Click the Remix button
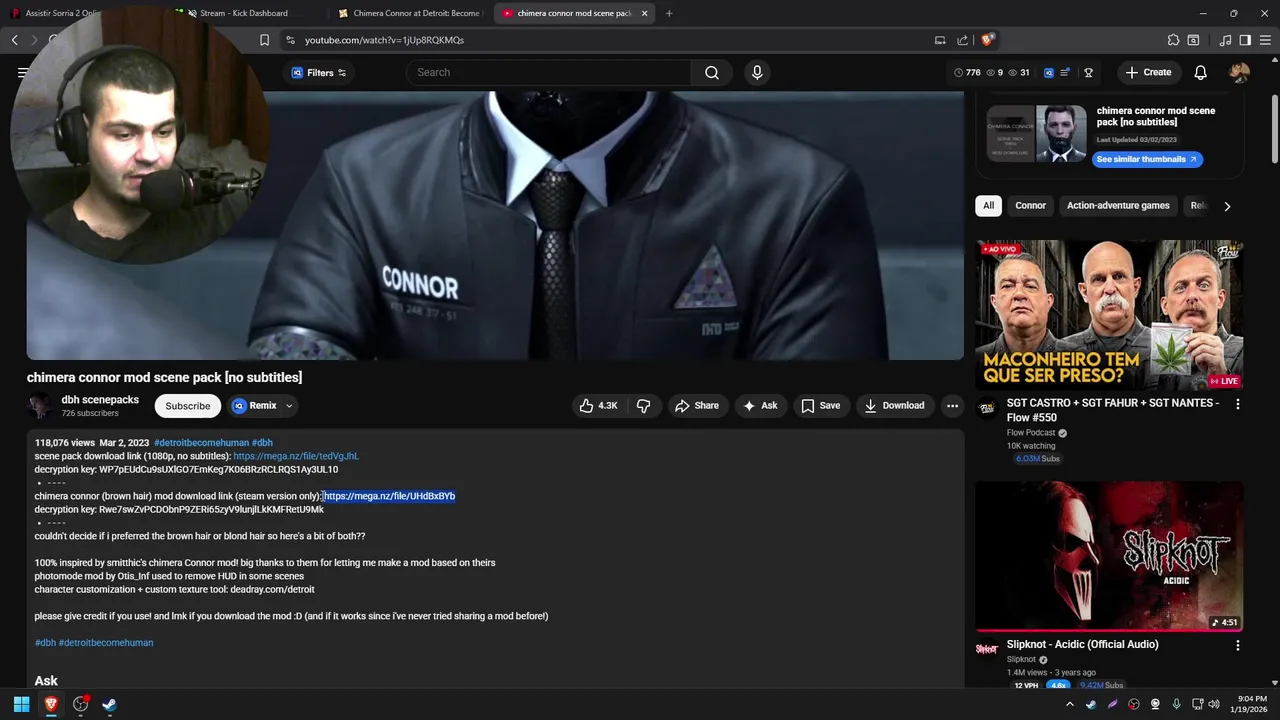This screenshot has height=720, width=1280. 254,405
